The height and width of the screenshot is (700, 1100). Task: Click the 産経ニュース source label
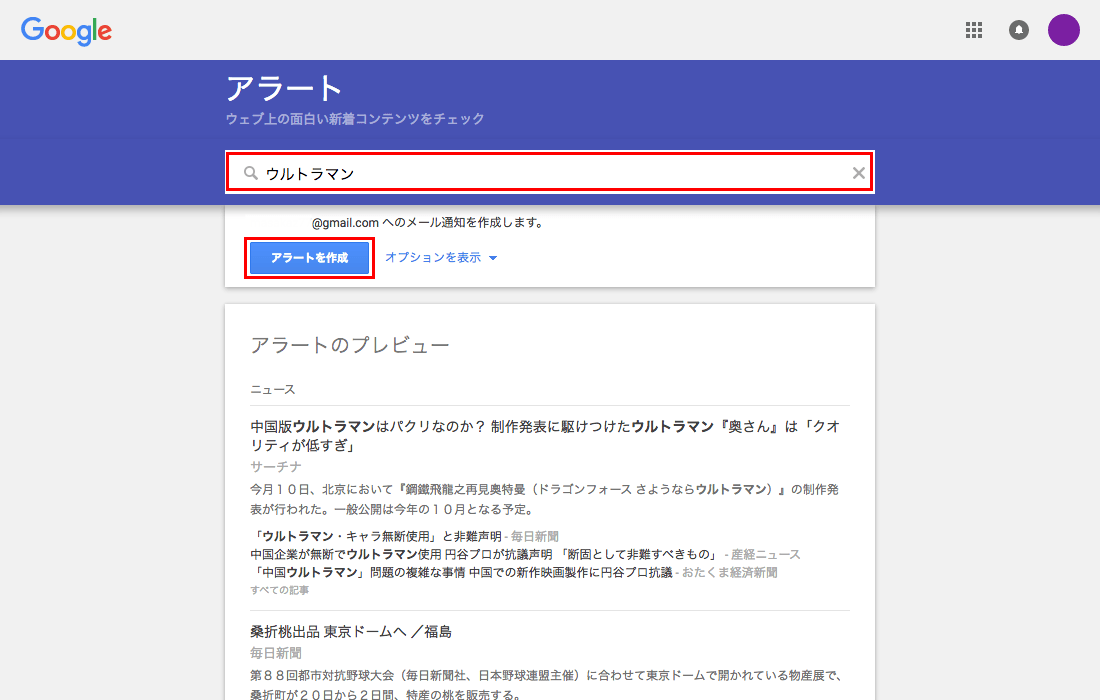[x=765, y=554]
